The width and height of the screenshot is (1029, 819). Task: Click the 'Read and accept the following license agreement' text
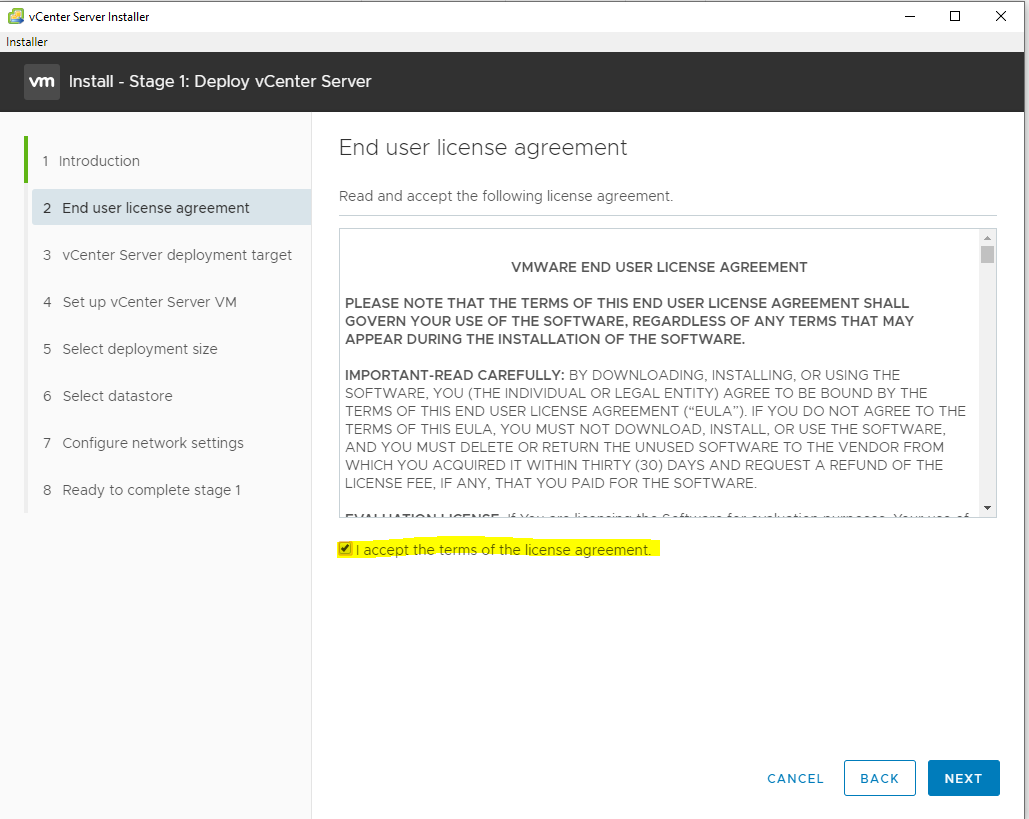coord(506,196)
